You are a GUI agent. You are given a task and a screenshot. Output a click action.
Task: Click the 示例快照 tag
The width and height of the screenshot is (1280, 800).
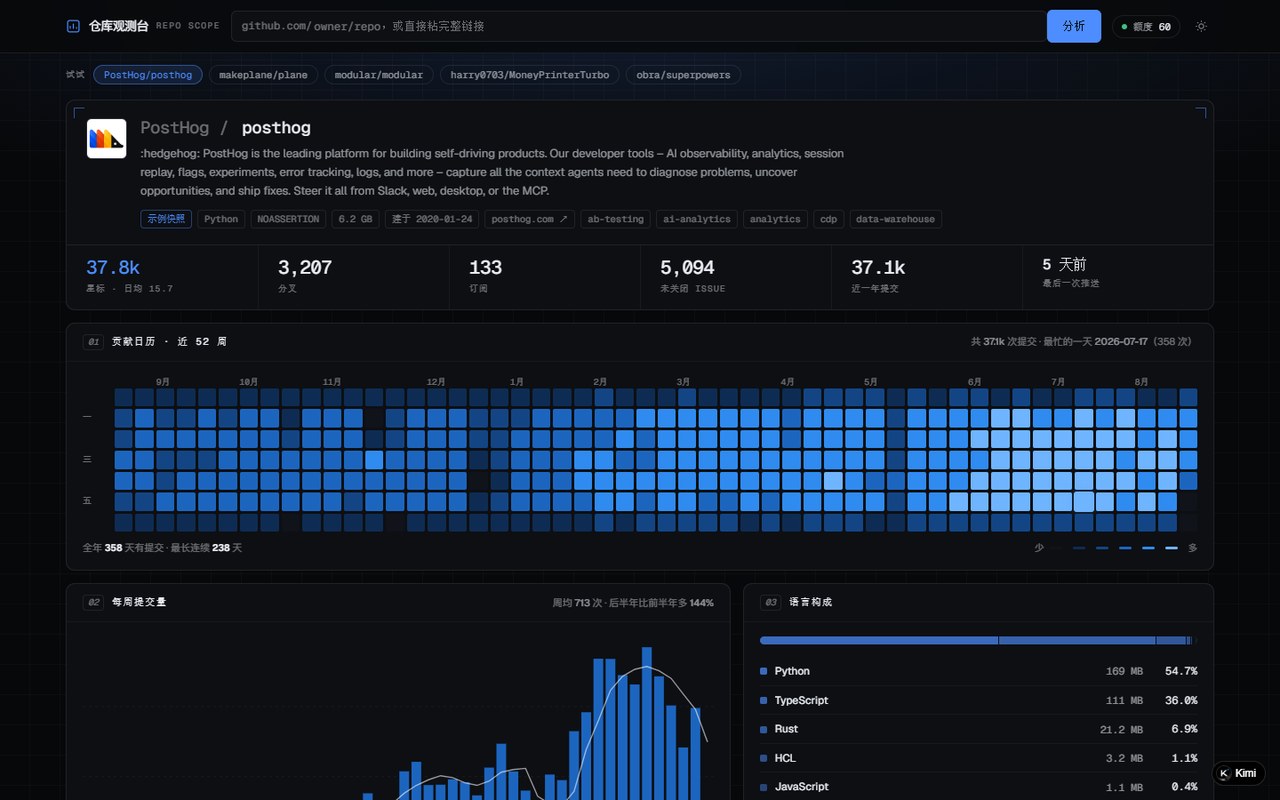tap(166, 219)
